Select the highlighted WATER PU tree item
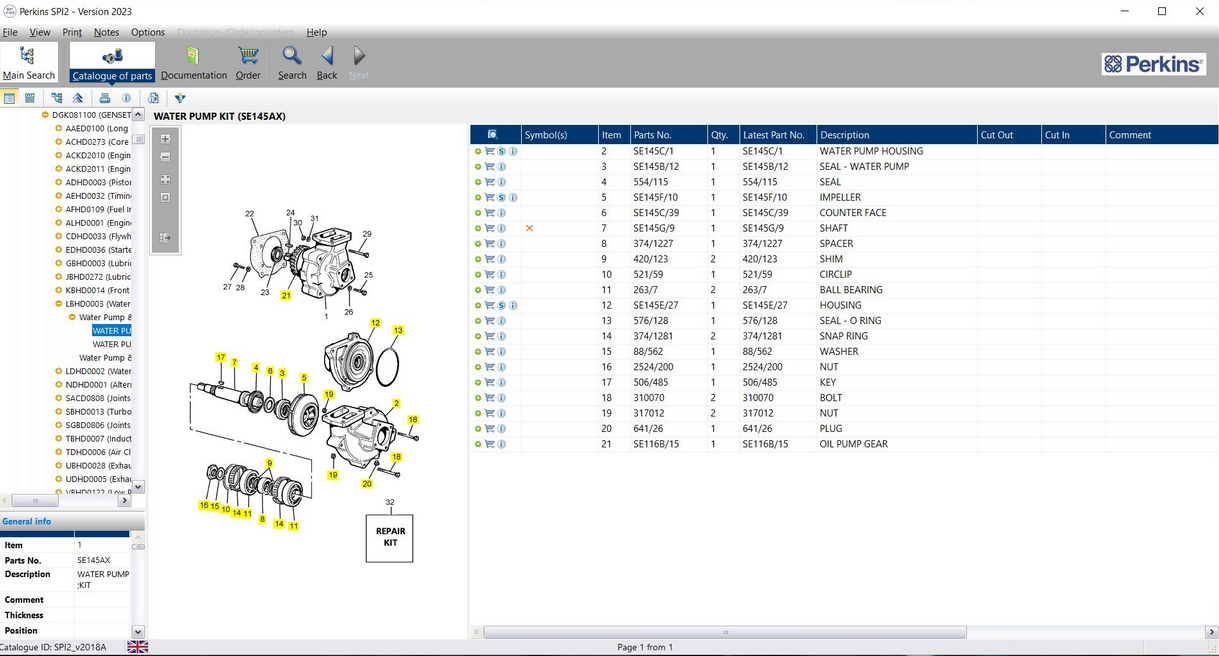This screenshot has width=1219, height=656. (x=112, y=331)
